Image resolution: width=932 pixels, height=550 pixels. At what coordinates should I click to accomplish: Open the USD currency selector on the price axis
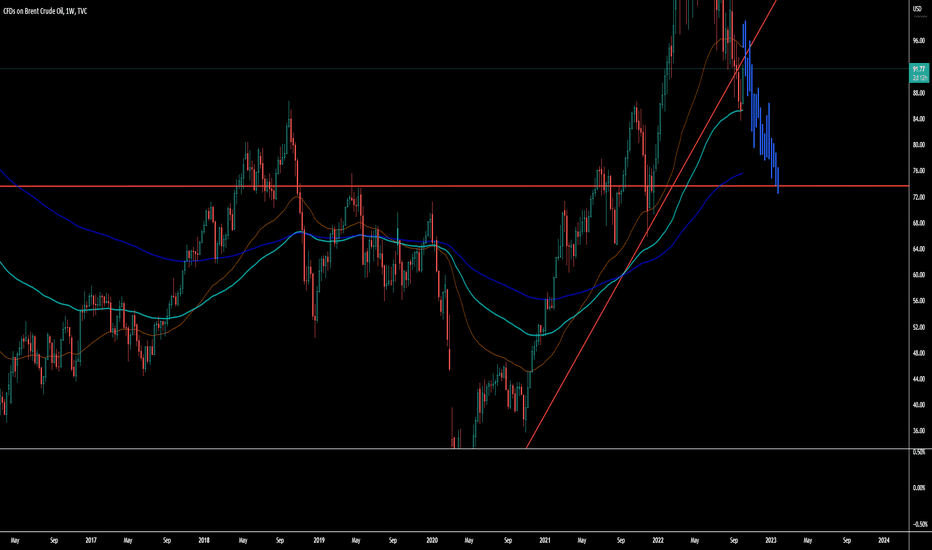[918, 8]
